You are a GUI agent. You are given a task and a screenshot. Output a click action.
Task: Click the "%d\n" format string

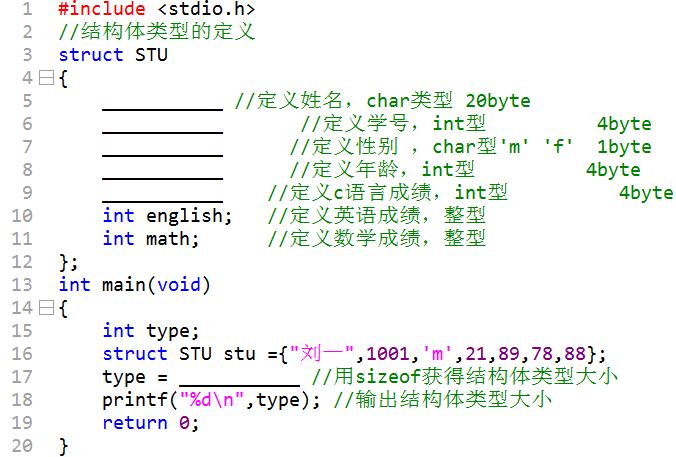click(212, 400)
